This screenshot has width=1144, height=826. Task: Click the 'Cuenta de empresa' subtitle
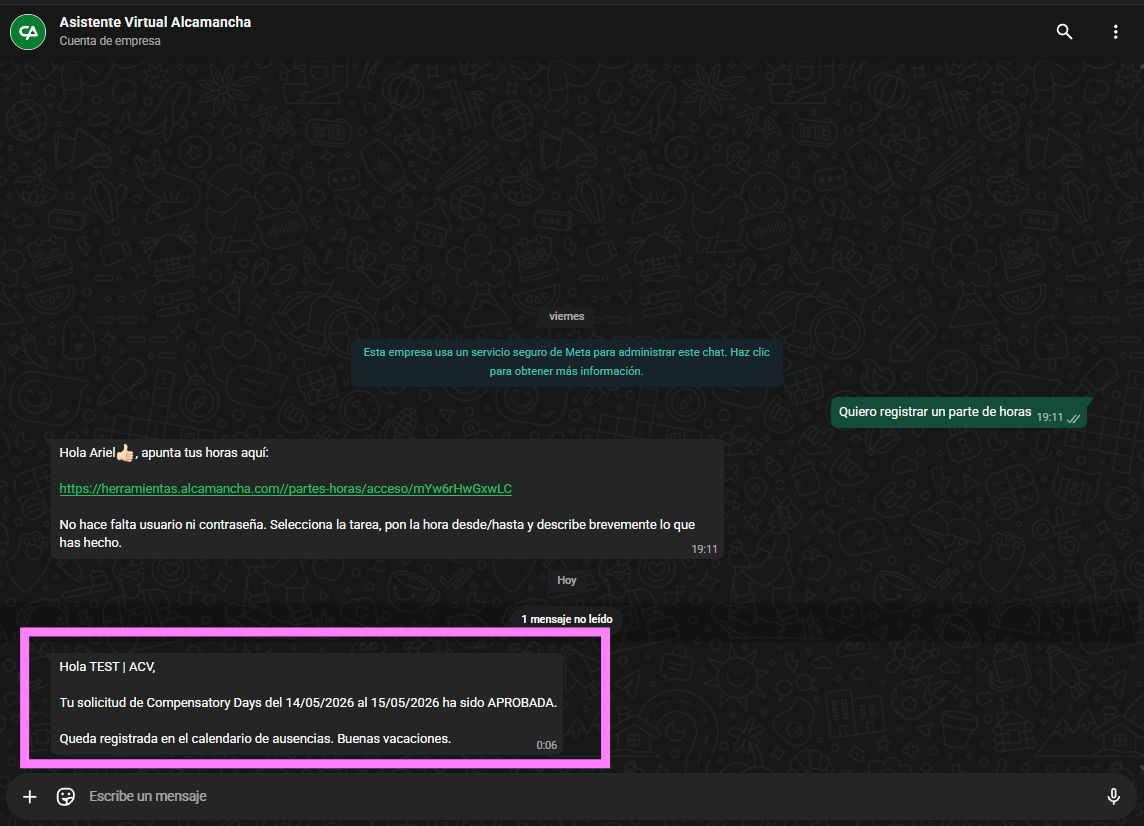[x=110, y=42]
